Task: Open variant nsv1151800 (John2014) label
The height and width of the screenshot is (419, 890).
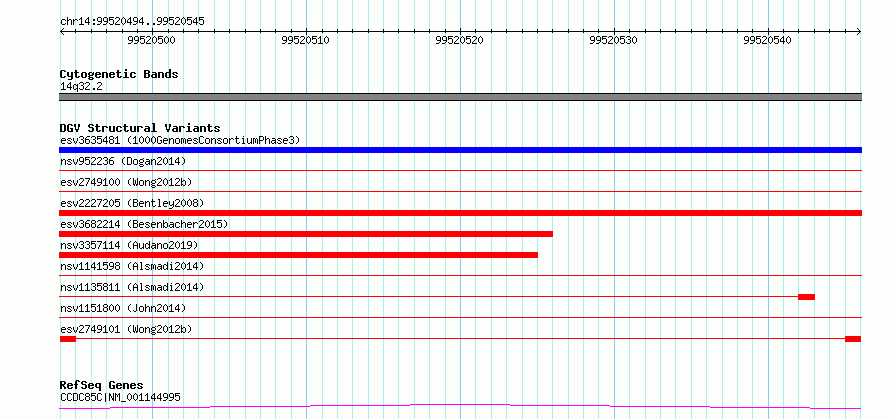Action: click(123, 308)
